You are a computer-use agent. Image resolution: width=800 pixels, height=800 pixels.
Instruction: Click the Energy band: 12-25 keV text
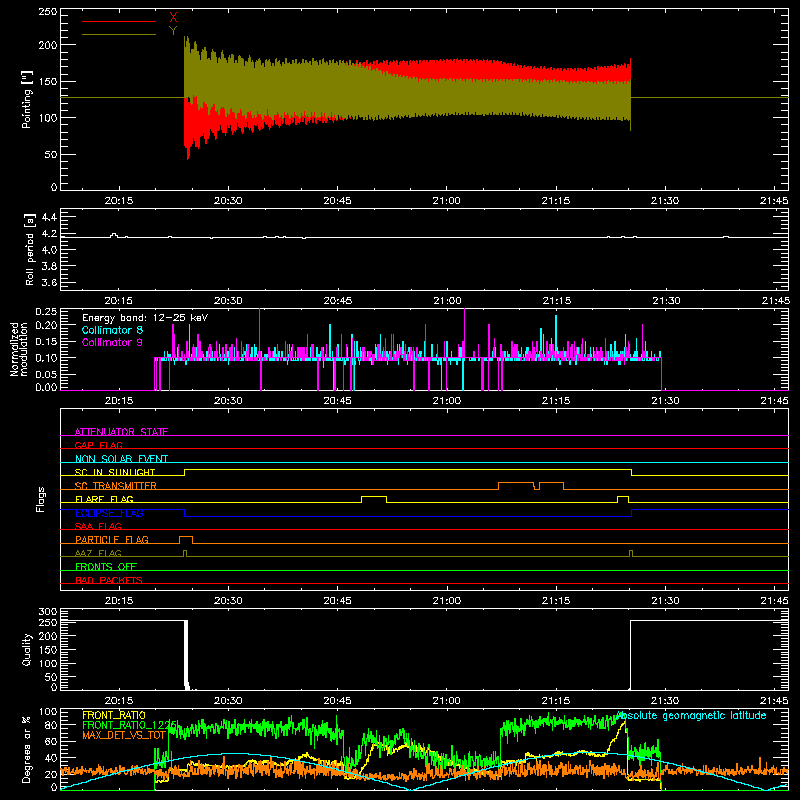coord(145,318)
